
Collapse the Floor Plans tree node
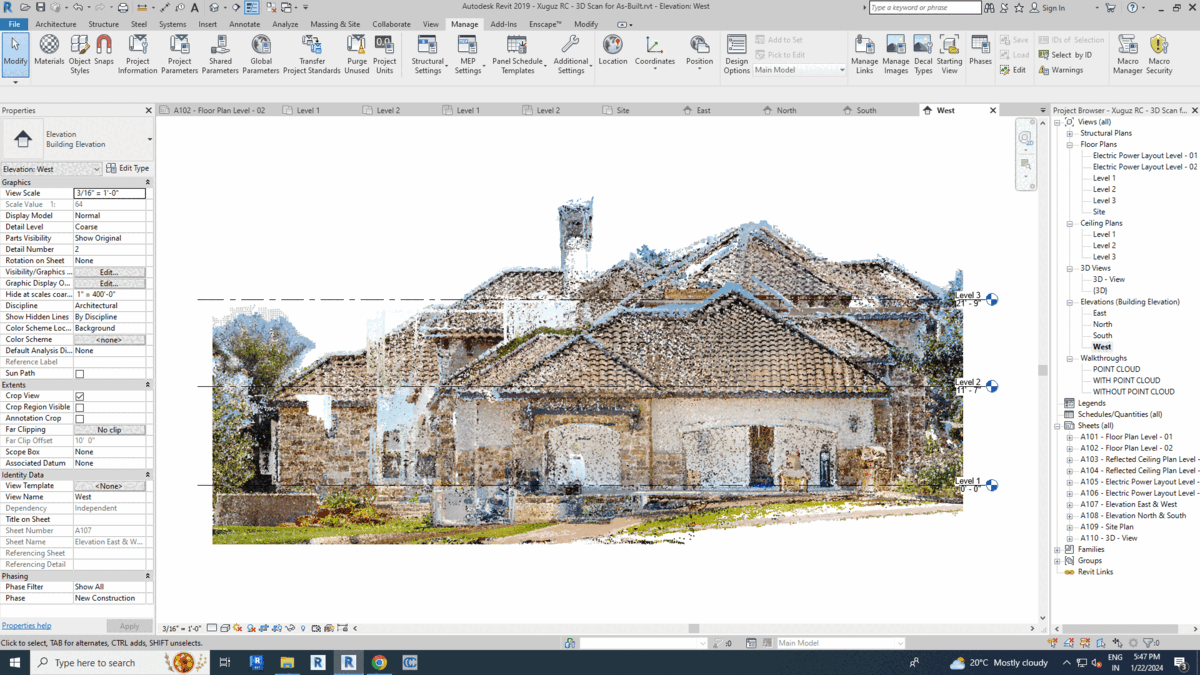1069,145
